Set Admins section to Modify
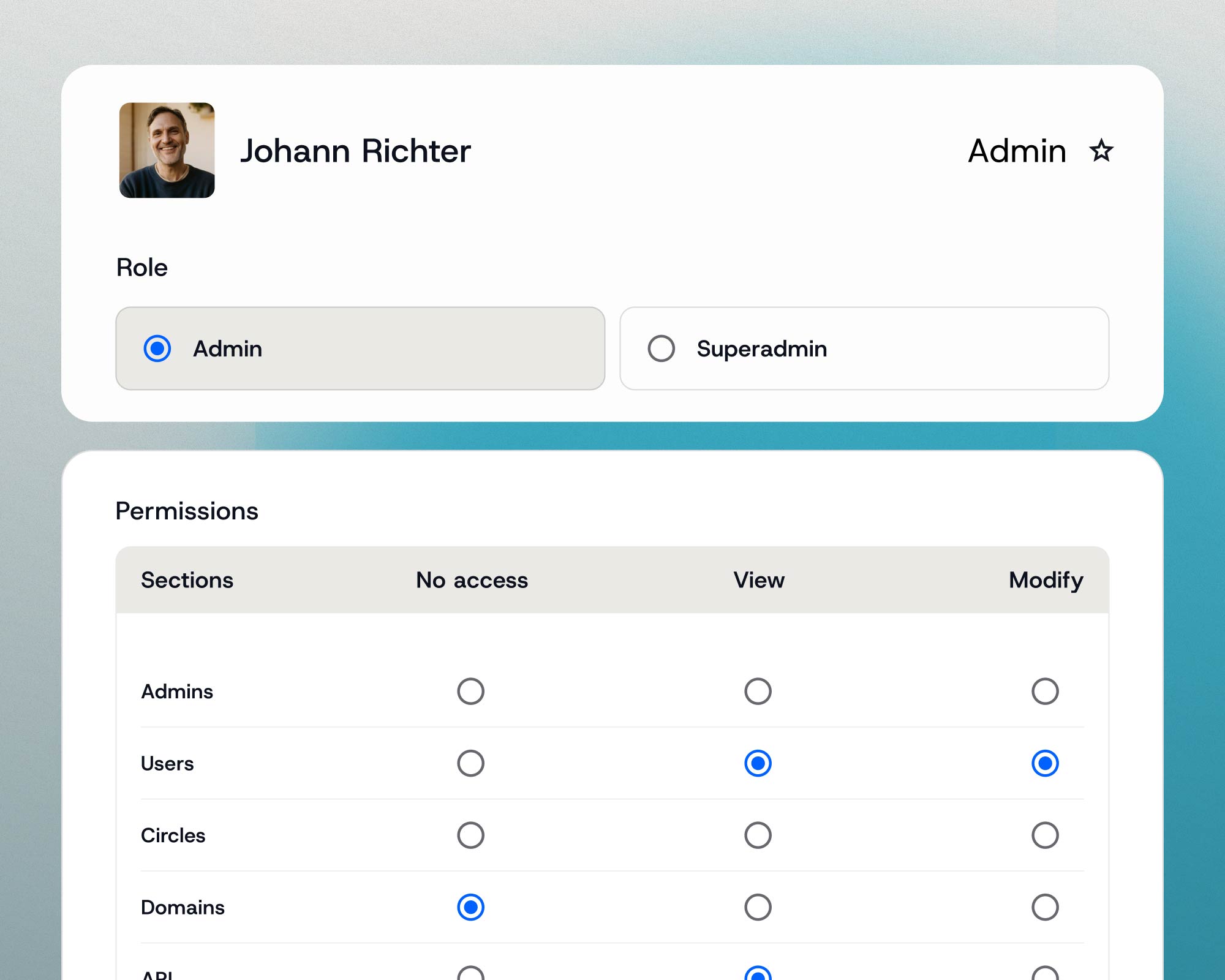Image resolution: width=1225 pixels, height=980 pixels. point(1045,692)
